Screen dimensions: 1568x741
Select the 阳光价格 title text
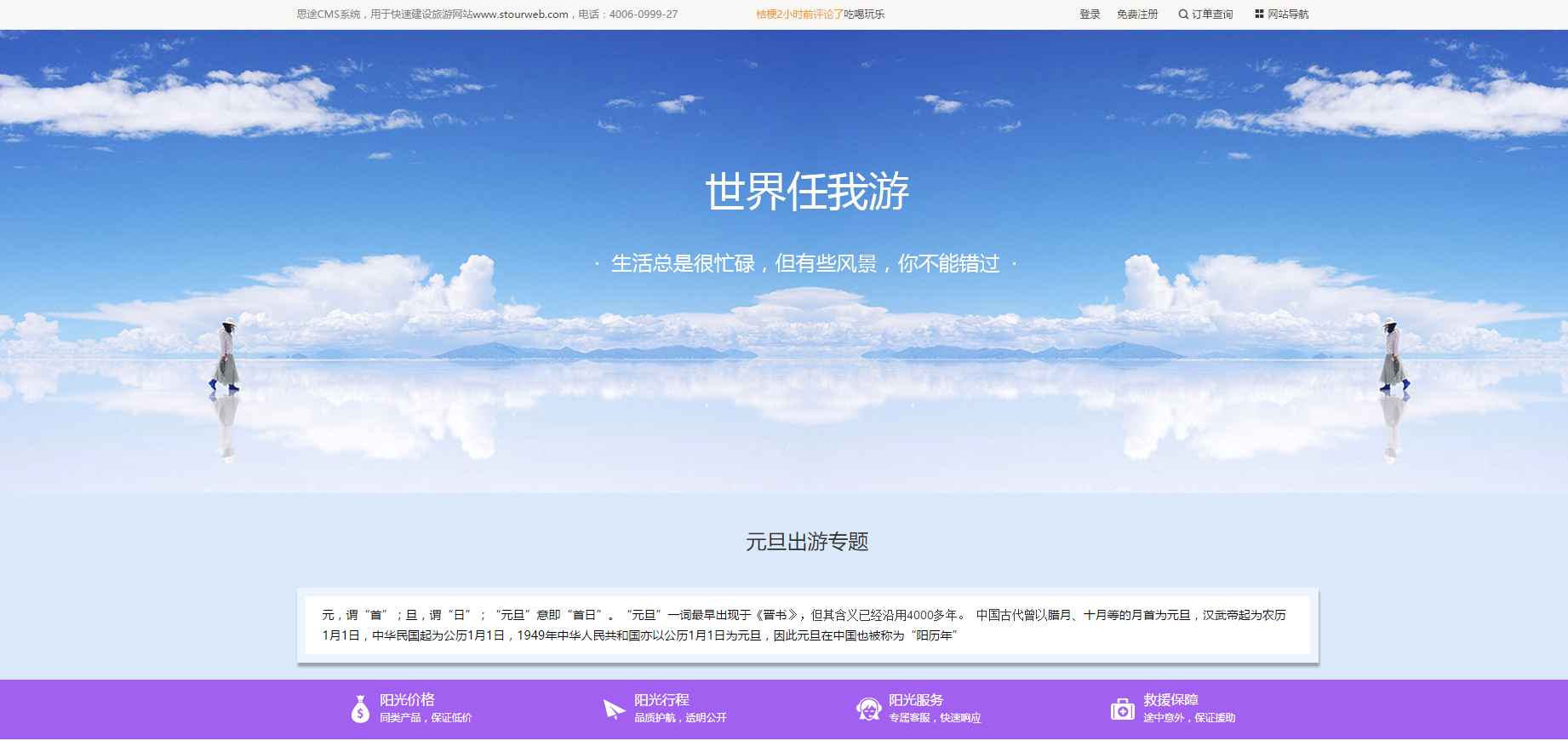(x=407, y=699)
